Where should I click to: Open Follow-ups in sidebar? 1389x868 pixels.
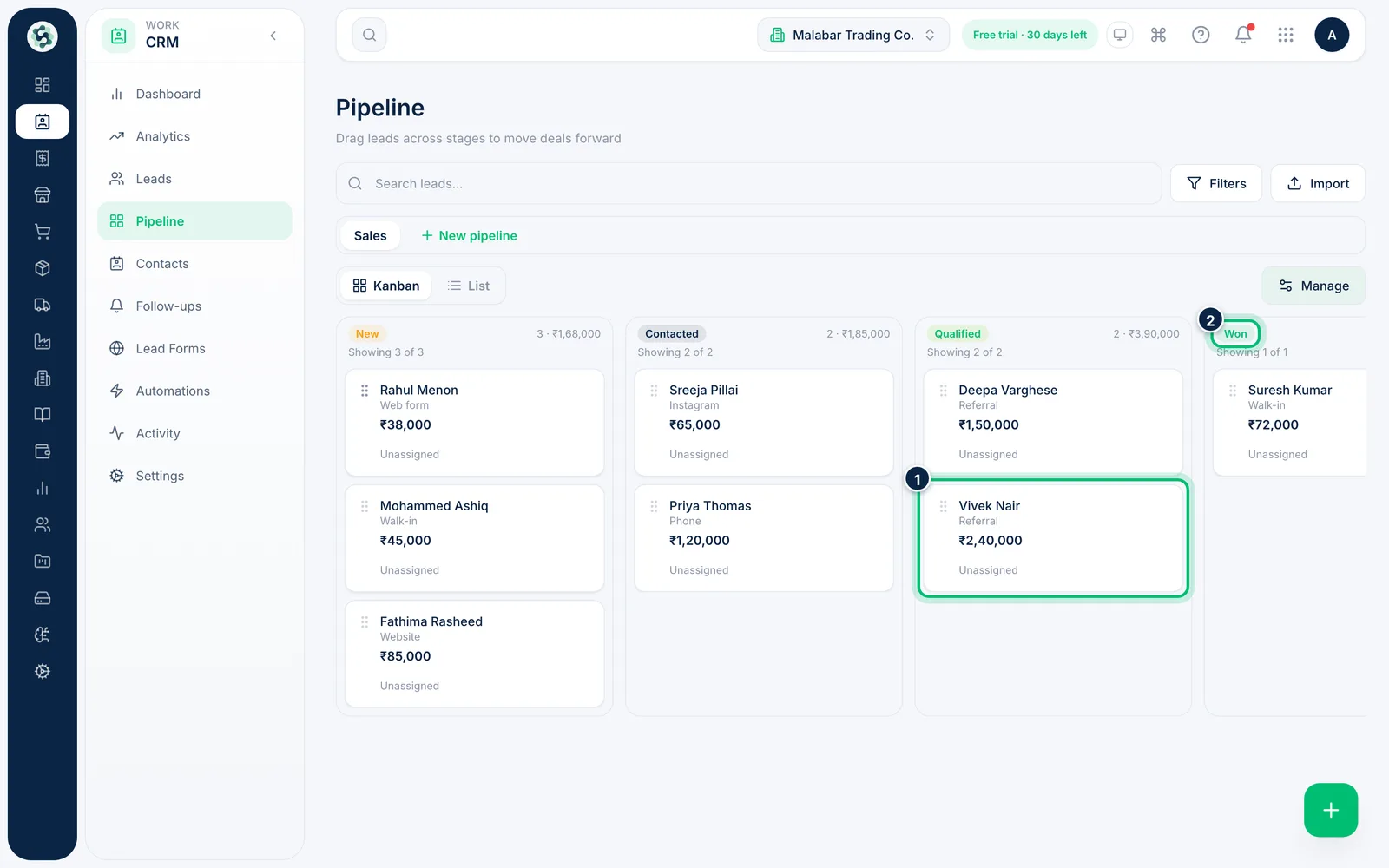(x=194, y=306)
